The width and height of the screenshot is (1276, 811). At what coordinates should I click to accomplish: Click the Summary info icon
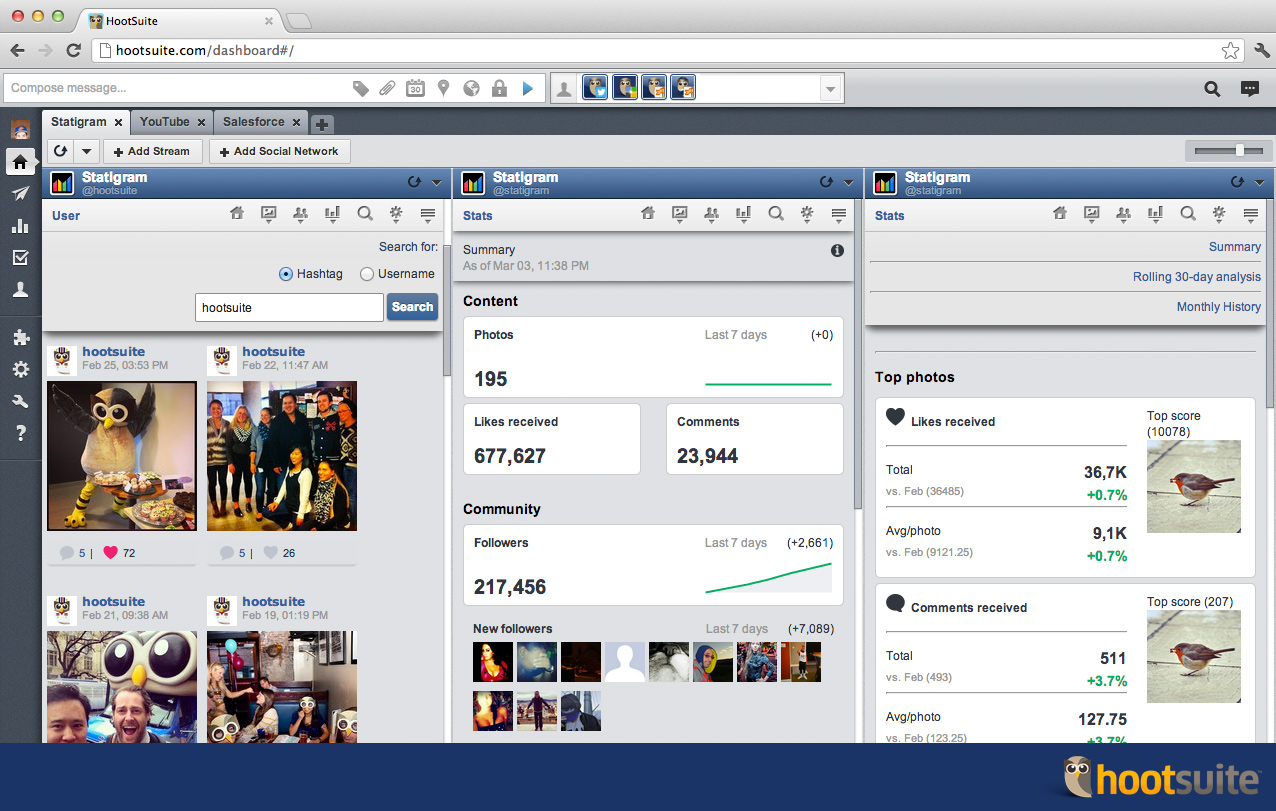click(x=838, y=251)
